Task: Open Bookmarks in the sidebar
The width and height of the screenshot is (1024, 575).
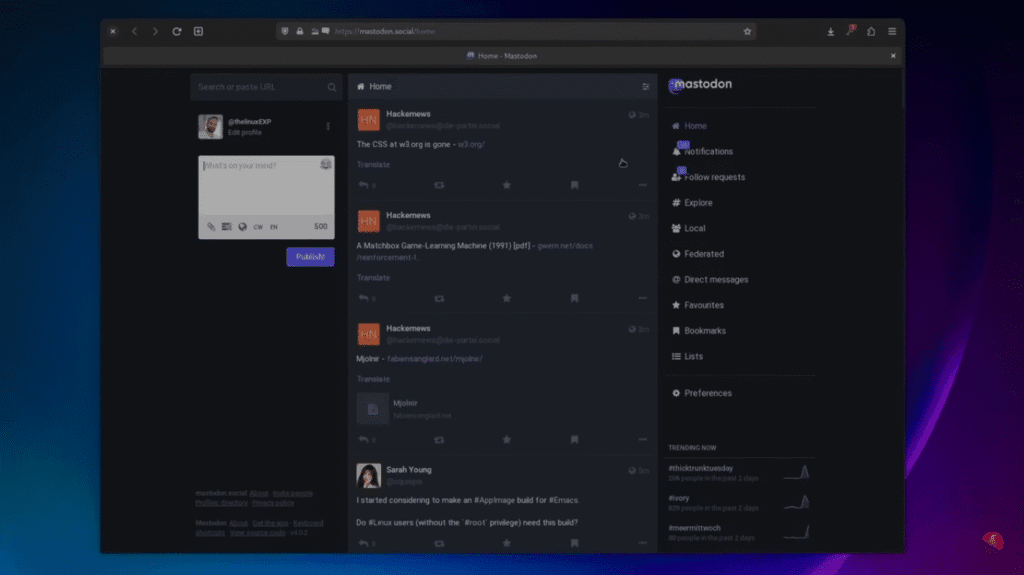Action: point(699,331)
